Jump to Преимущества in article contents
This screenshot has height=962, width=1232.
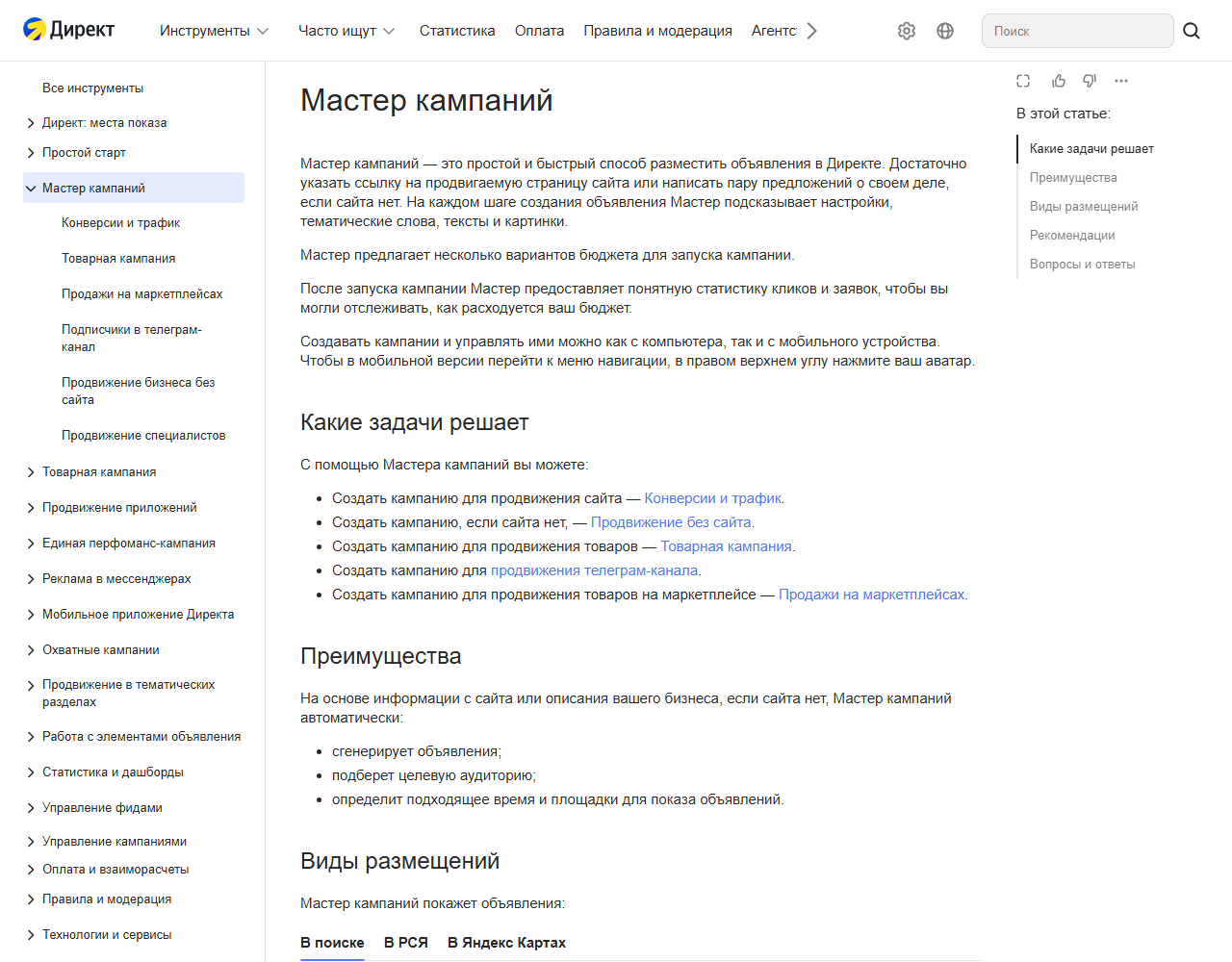coord(1073,178)
